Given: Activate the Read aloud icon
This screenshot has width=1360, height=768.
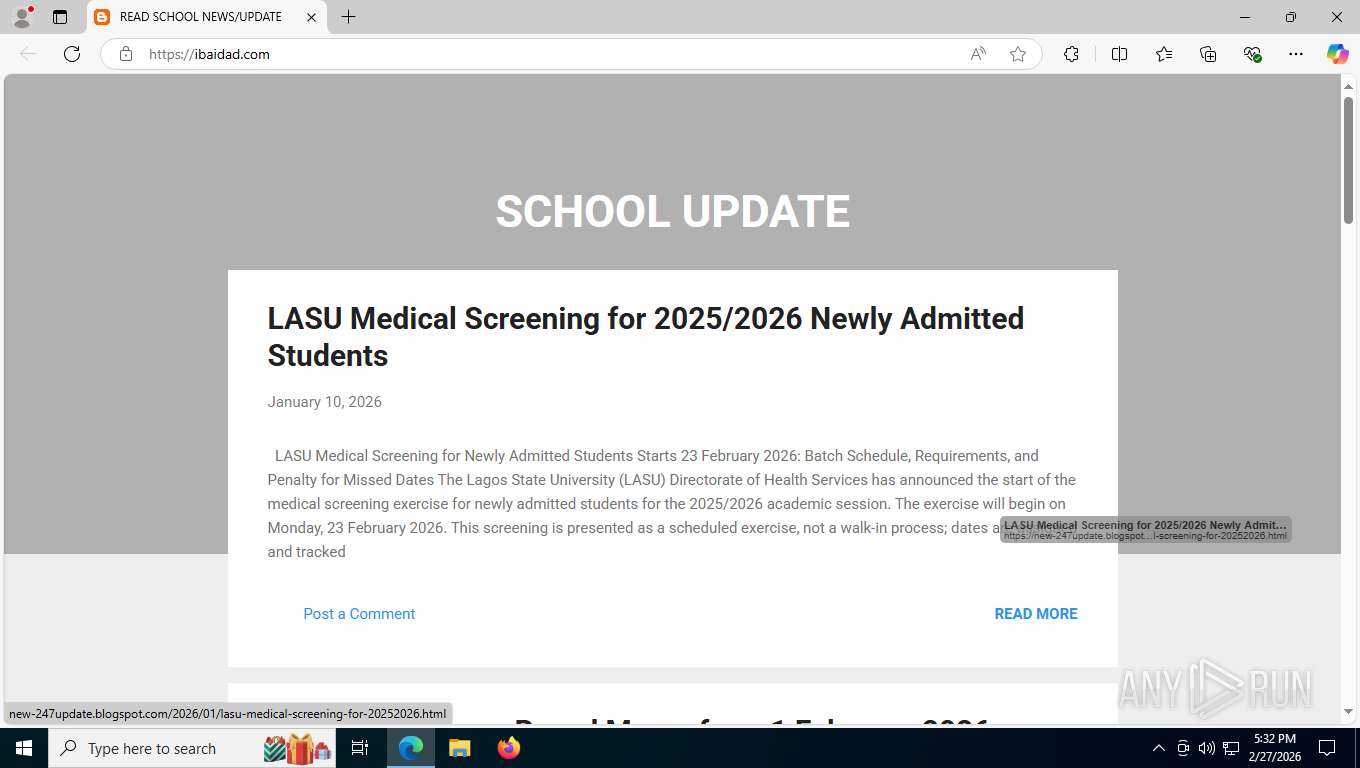Looking at the screenshot, I should pos(978,54).
